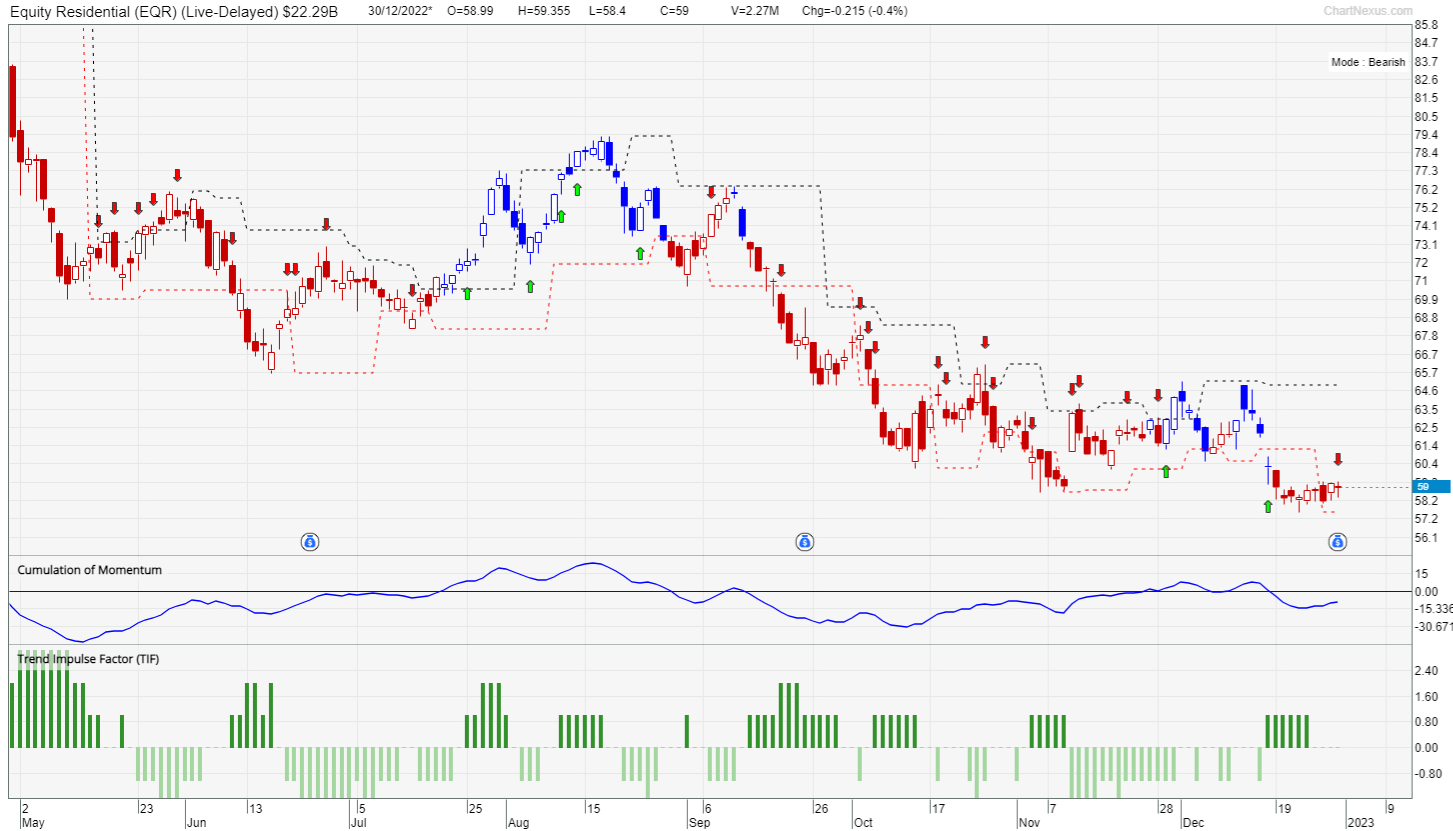Click the Equity Residential (EQR) chart title
The image size is (1453, 831).
[x=172, y=11]
